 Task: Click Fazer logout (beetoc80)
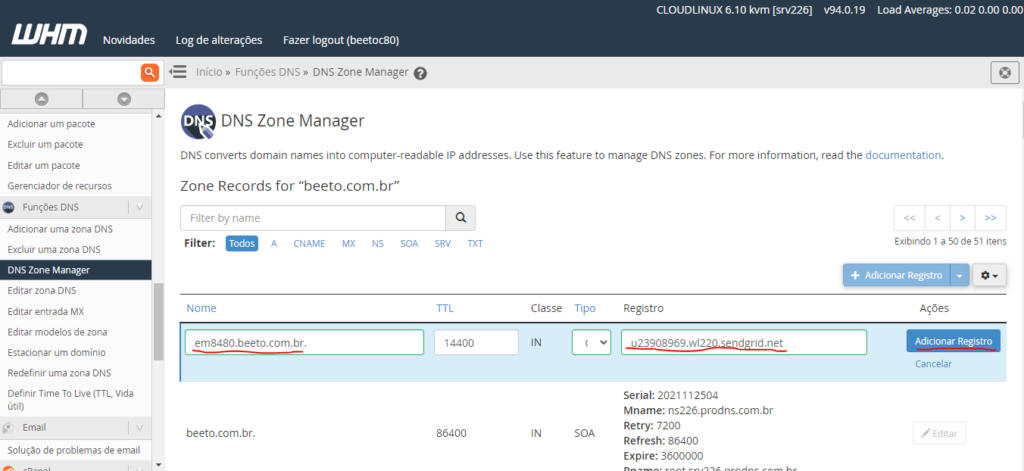point(341,40)
